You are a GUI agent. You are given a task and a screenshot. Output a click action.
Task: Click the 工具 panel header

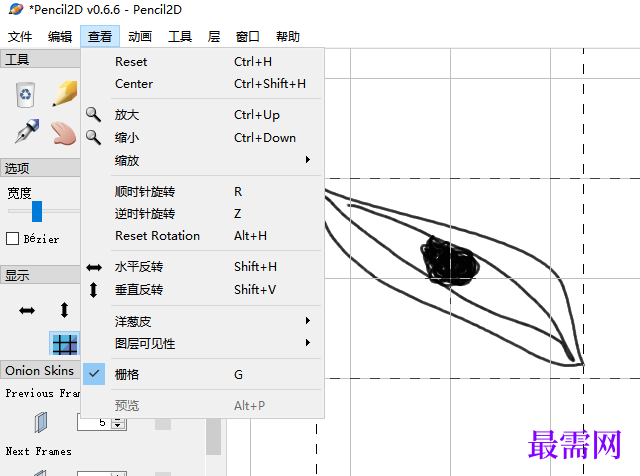pos(40,60)
